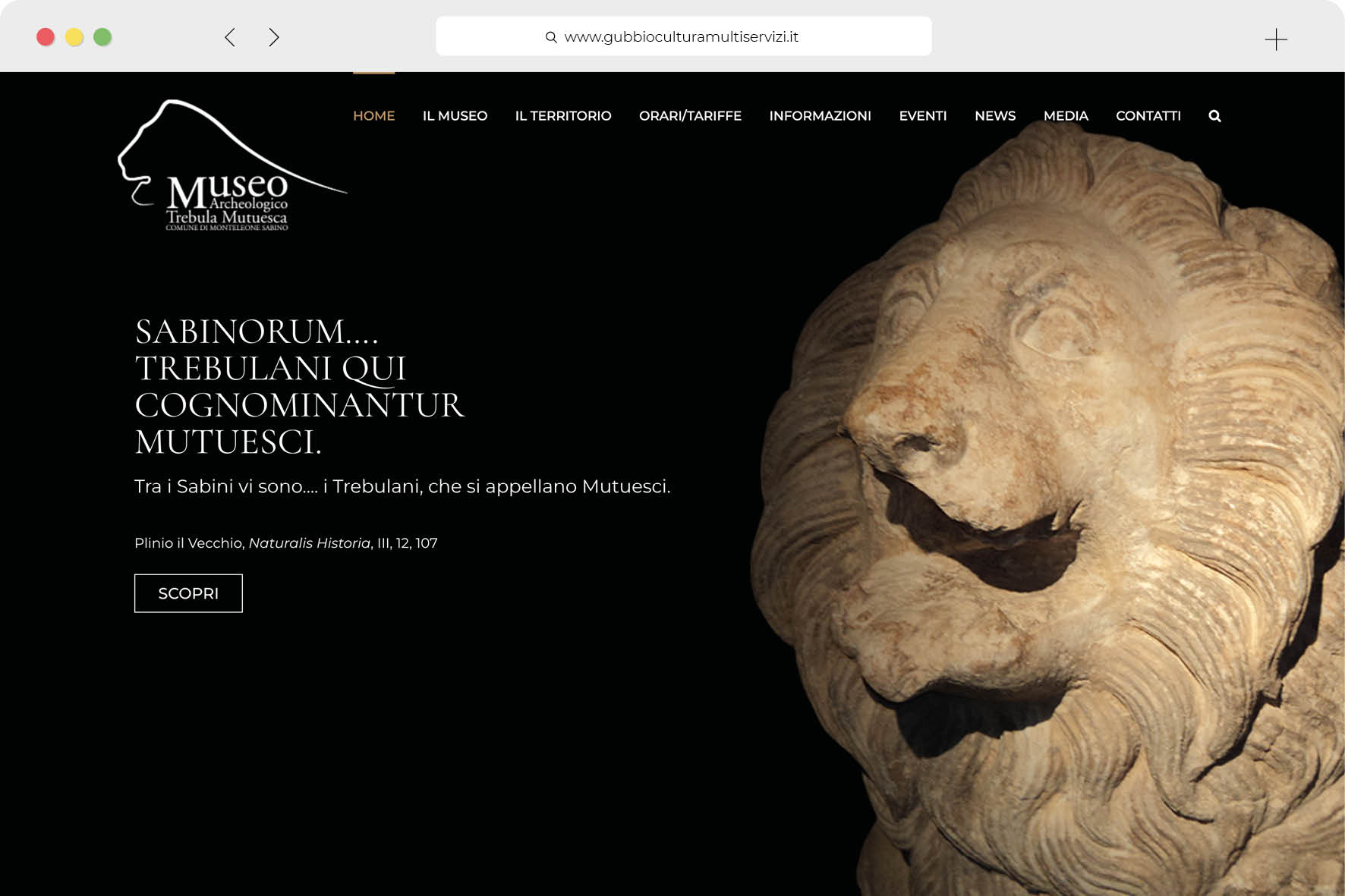Open the IL TERRITORIO menu

pos(563,116)
